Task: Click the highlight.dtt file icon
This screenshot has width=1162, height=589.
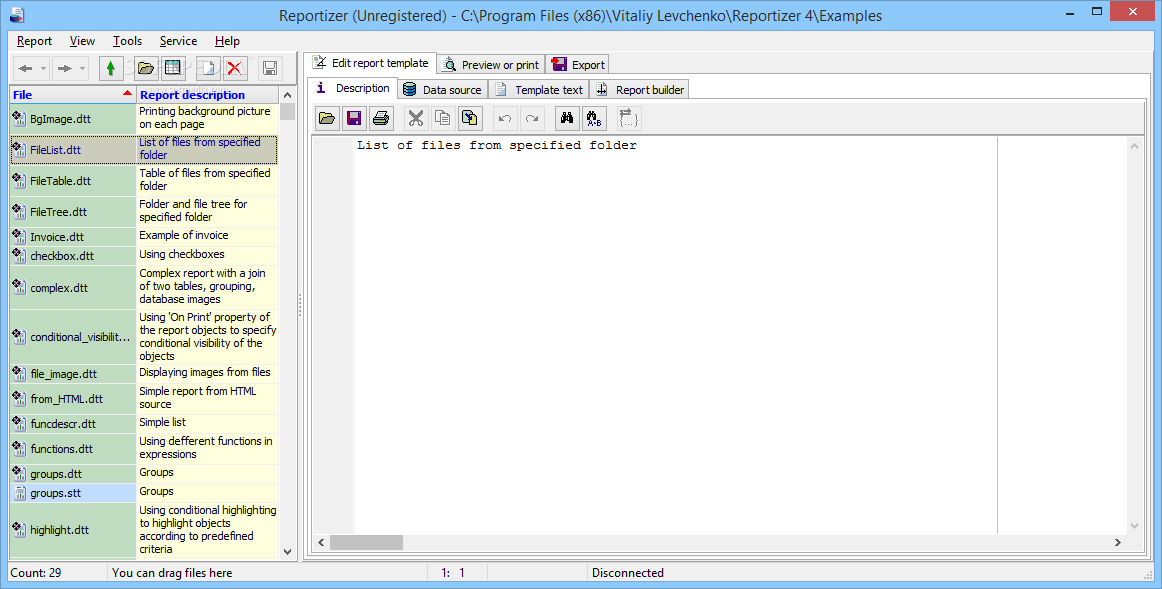Action: click(x=19, y=530)
